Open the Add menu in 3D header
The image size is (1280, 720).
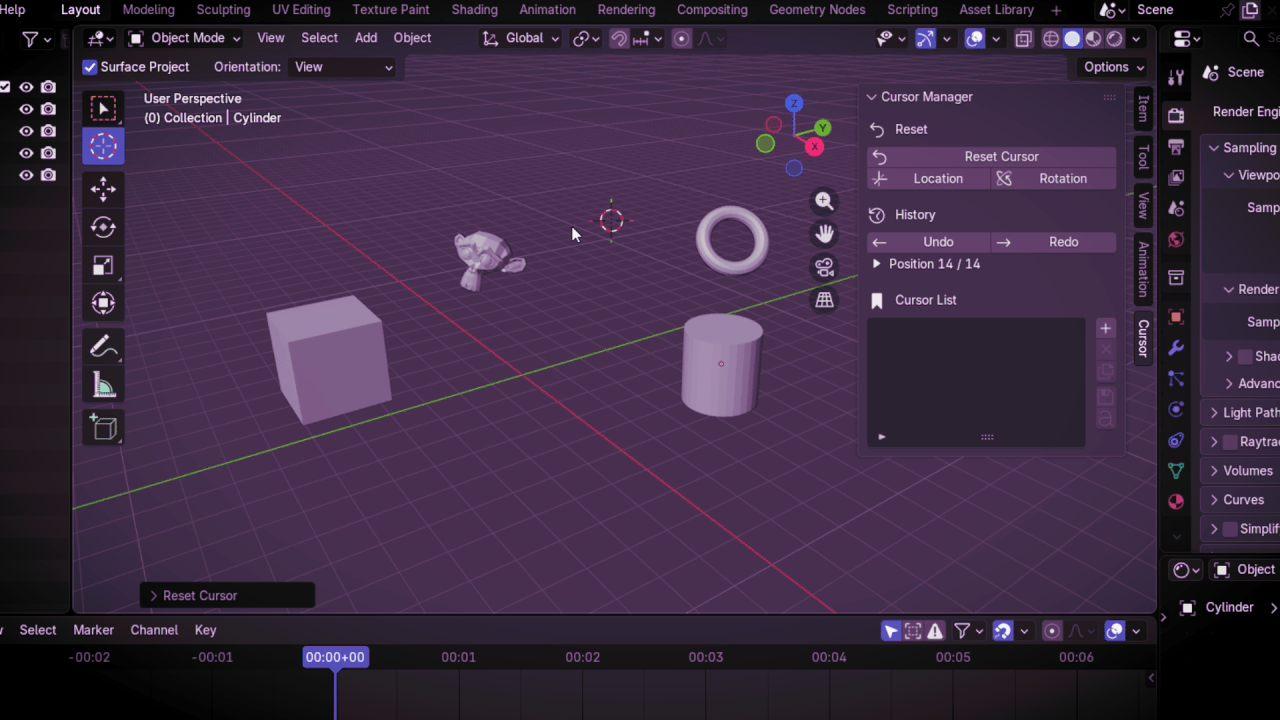(366, 38)
